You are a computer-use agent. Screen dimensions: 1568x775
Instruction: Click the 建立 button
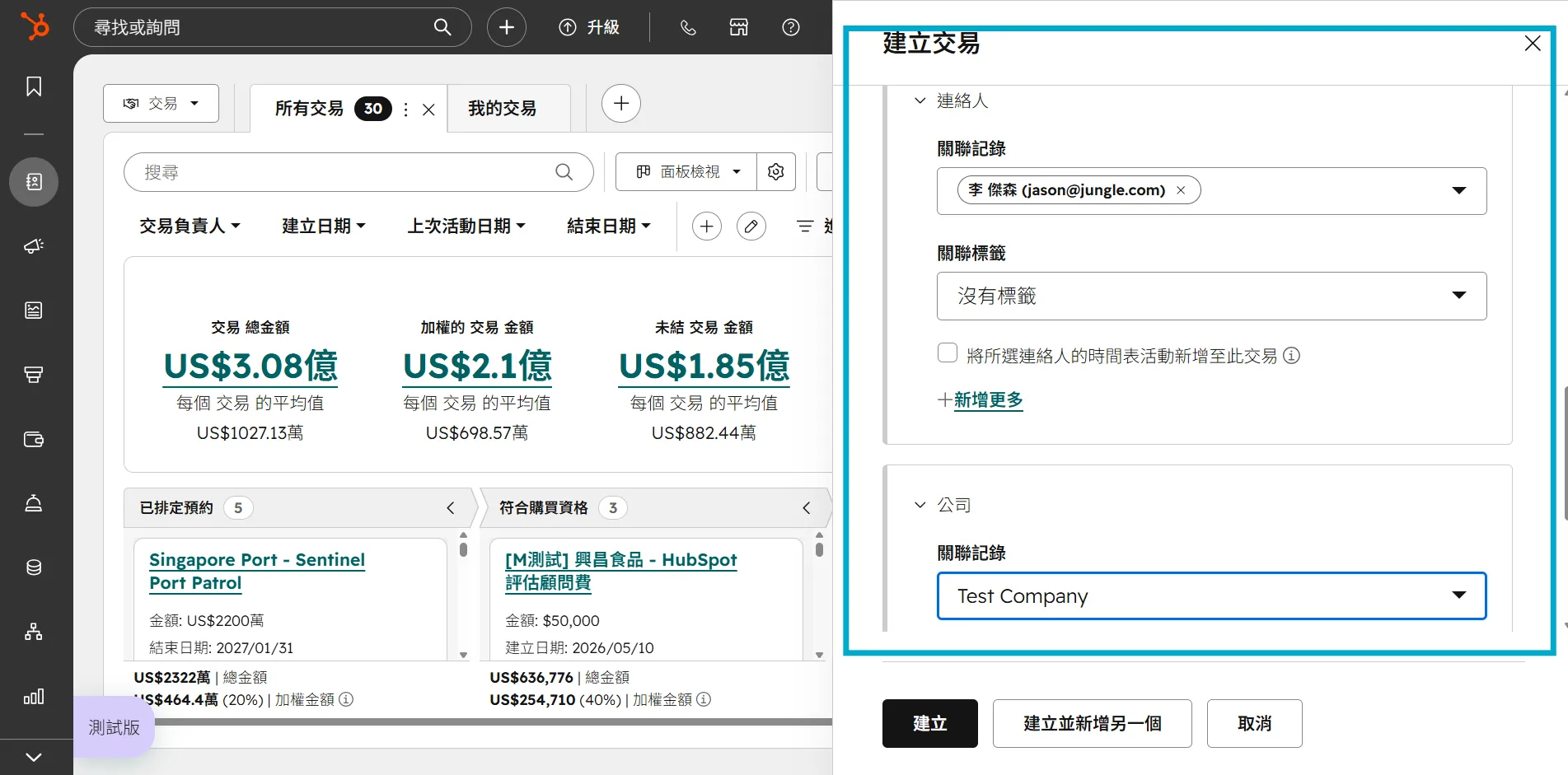(x=929, y=723)
